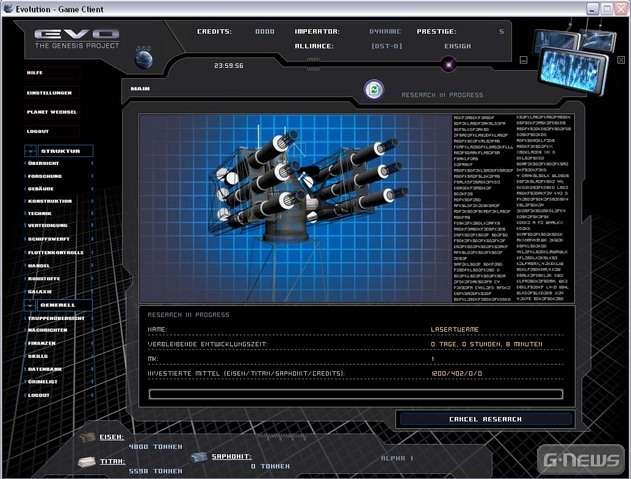Open Handel under Struktur

pos(39,266)
